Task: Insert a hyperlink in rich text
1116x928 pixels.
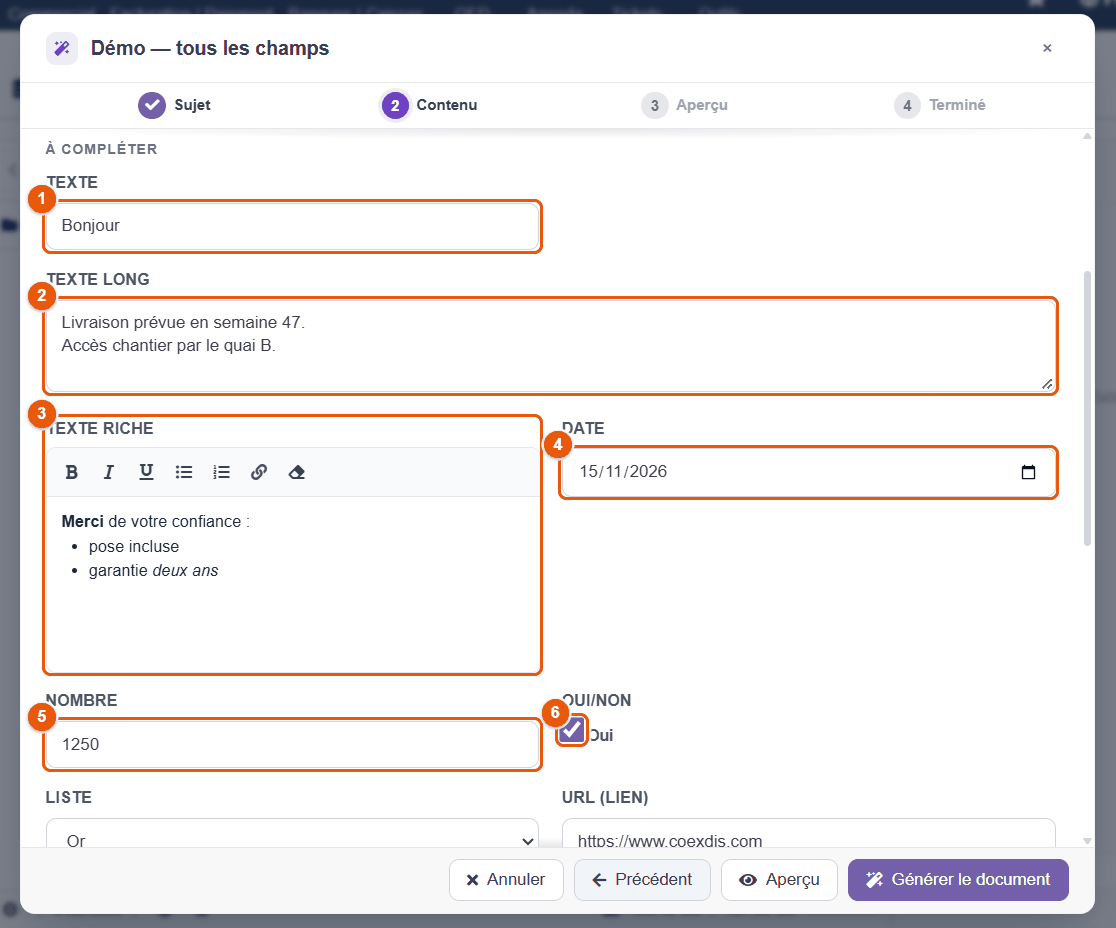Action: [x=259, y=472]
